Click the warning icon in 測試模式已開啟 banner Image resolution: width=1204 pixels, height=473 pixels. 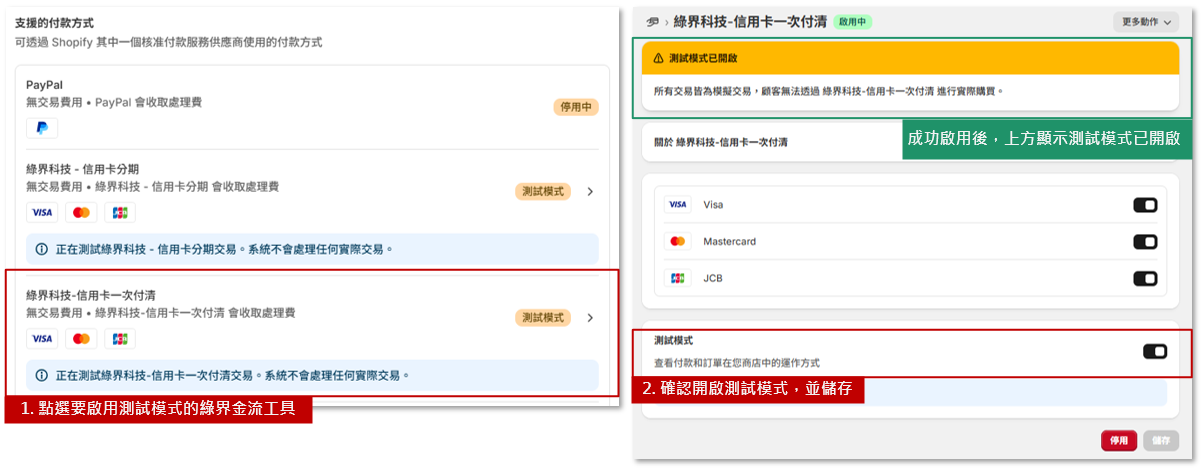click(x=658, y=59)
